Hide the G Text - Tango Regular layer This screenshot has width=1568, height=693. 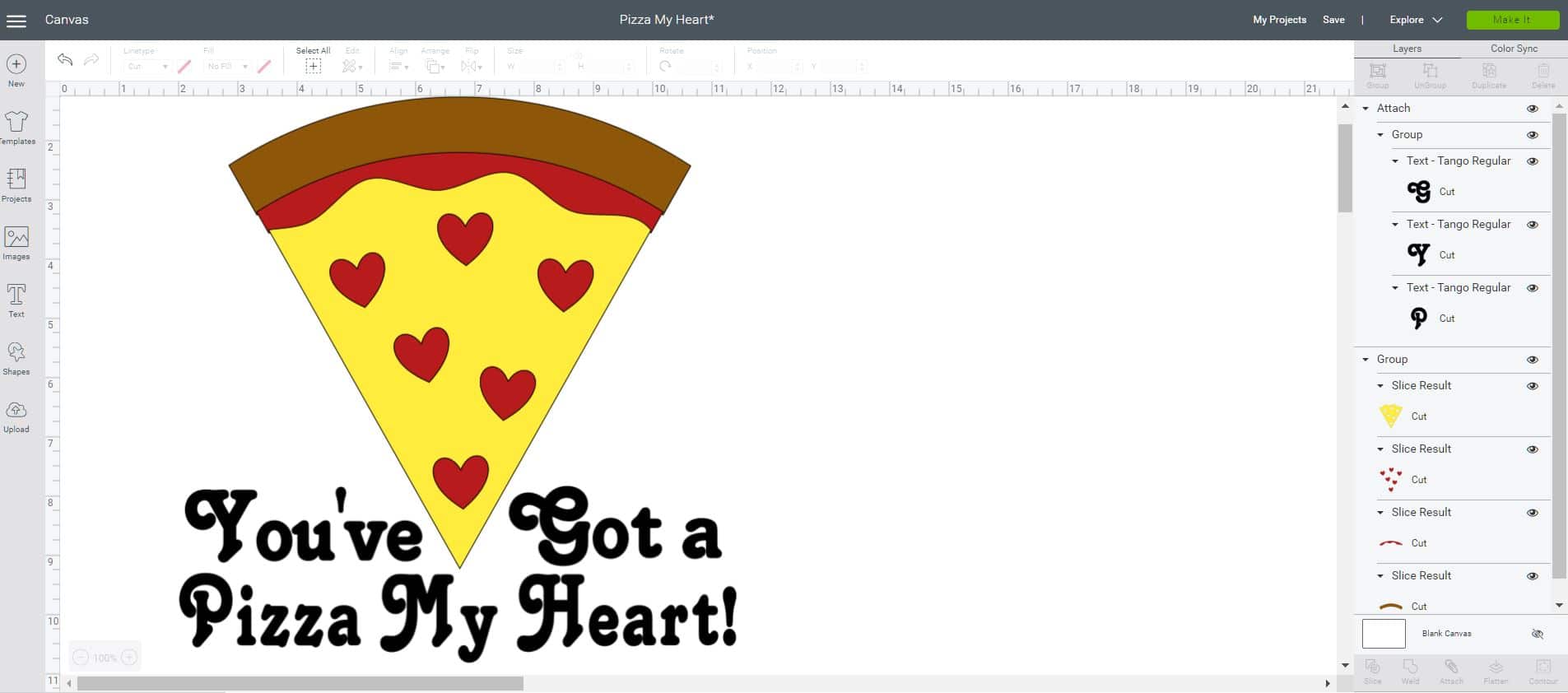coord(1533,161)
